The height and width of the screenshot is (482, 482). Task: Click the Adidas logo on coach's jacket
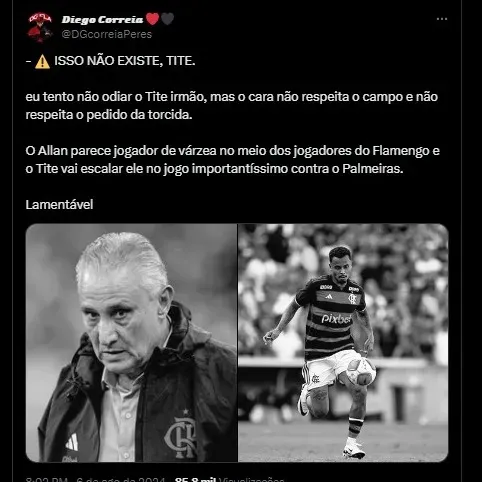pos(72,442)
